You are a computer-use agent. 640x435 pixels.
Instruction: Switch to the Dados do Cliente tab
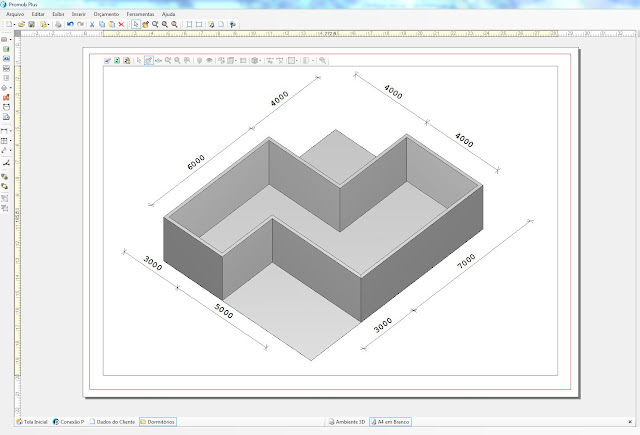coord(112,422)
